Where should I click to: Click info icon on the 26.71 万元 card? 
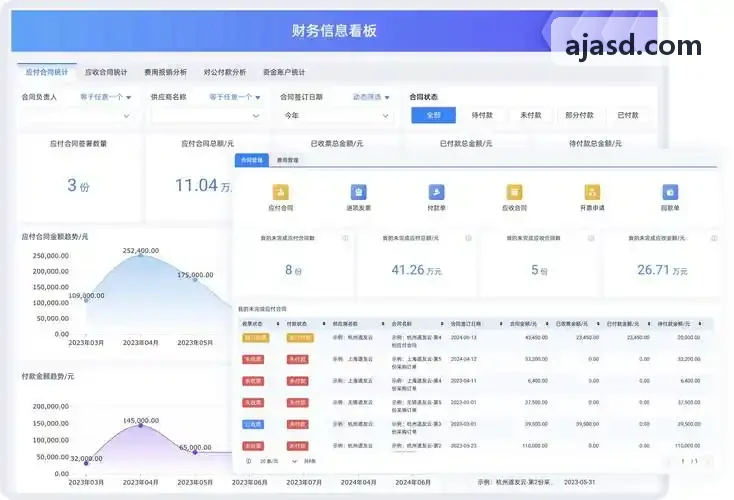point(714,238)
